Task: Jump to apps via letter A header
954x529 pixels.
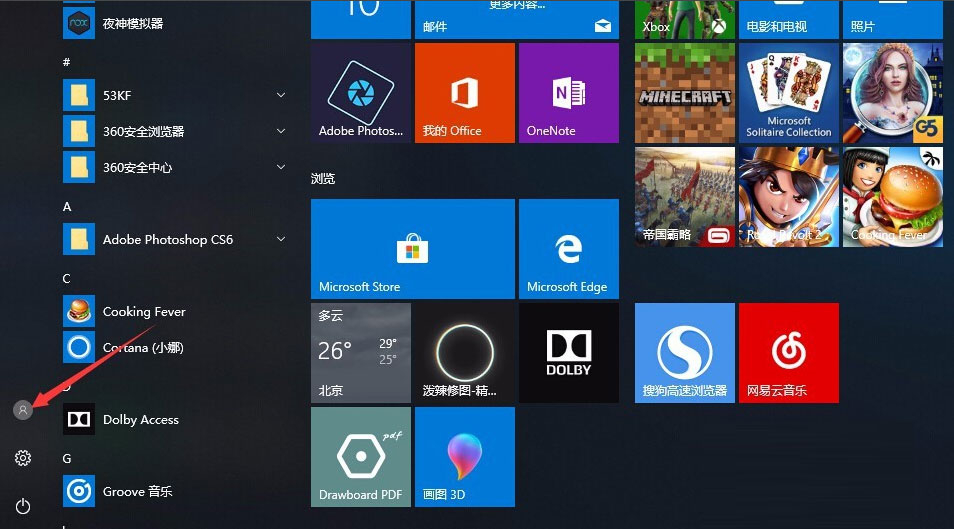Action: (x=67, y=206)
